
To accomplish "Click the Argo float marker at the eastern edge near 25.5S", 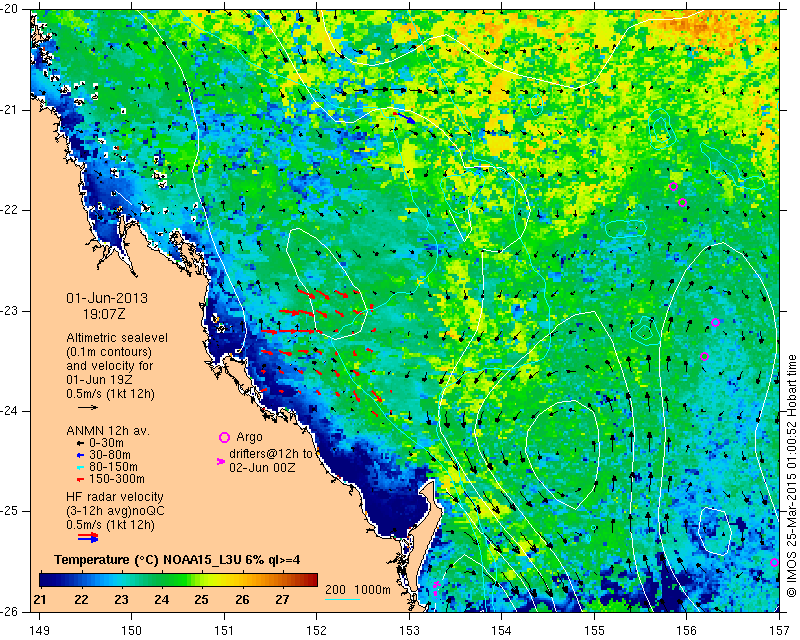I will [774, 562].
